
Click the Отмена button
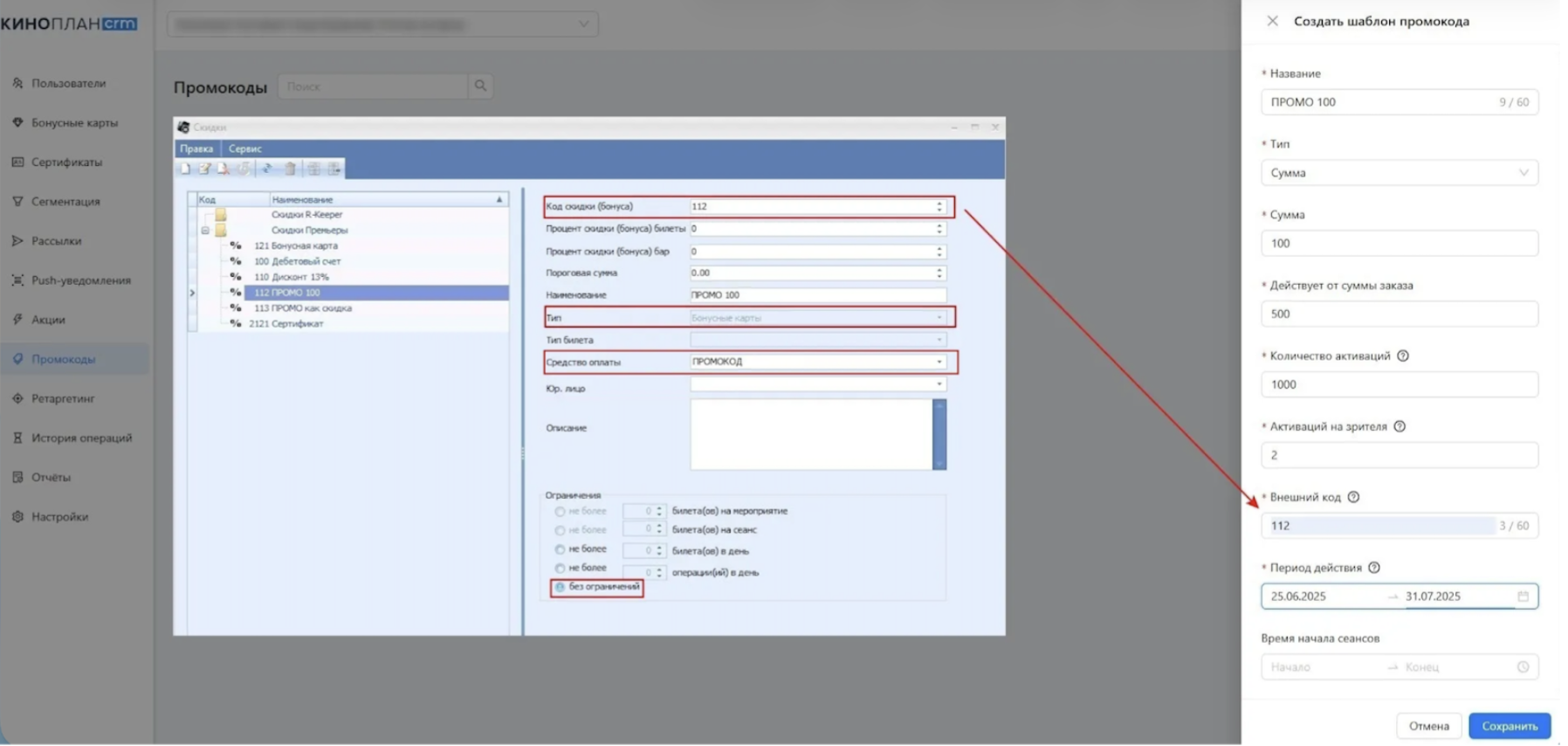click(x=1428, y=726)
